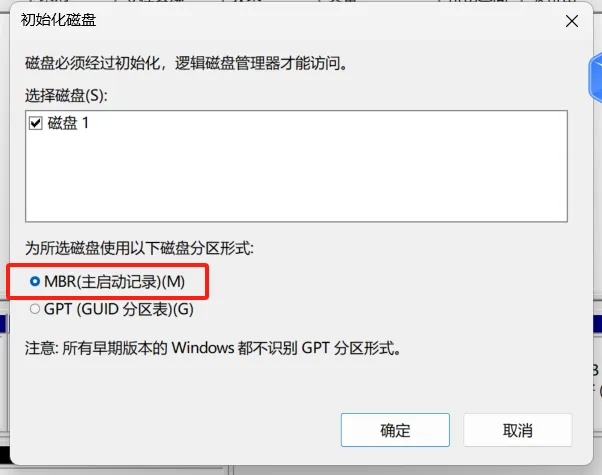
Task: Click the GPT (GUID 分区表)(G) label text
Action: pyautogui.click(x=119, y=309)
